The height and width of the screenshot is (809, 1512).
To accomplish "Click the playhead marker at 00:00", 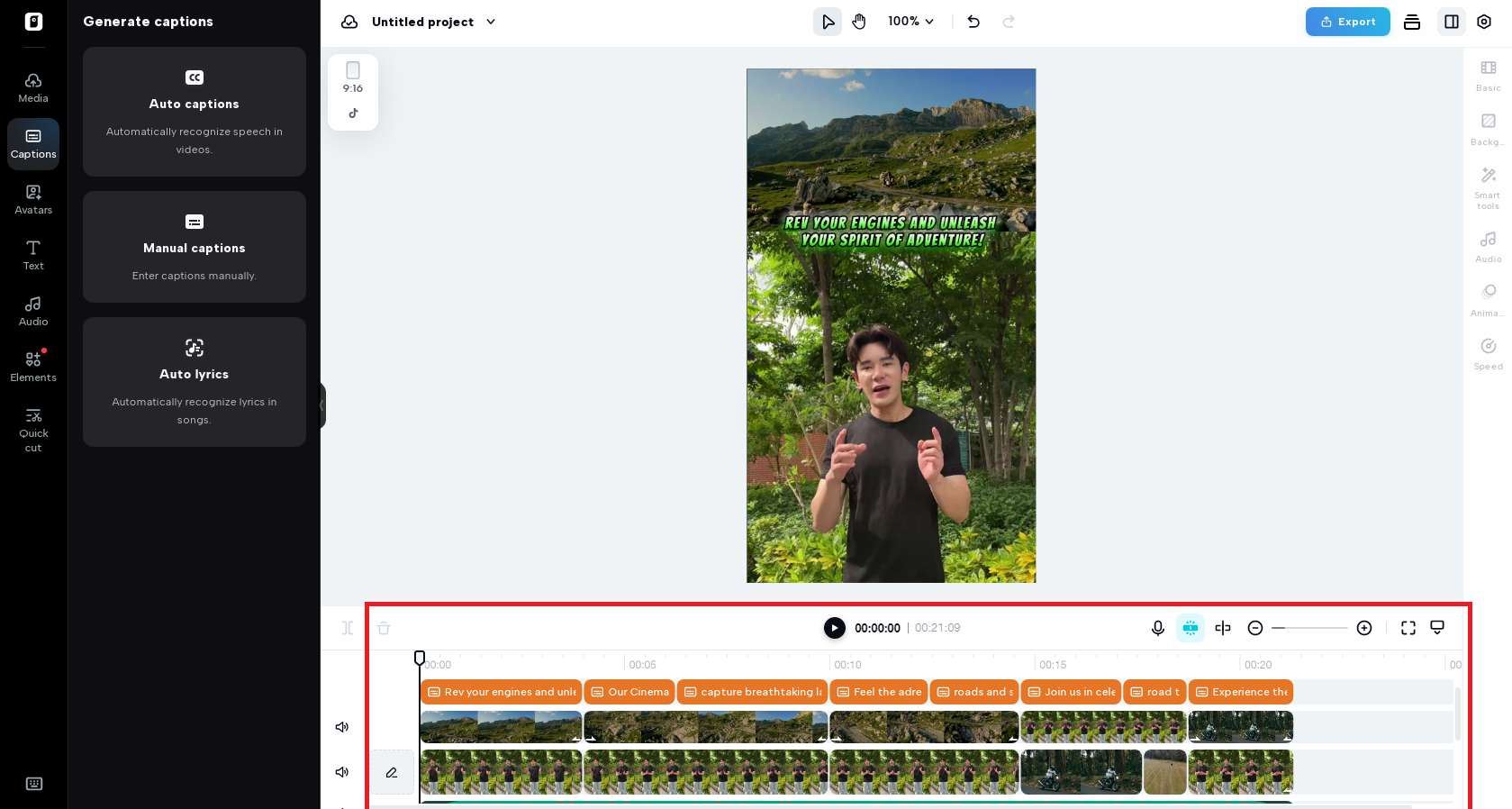I will (x=420, y=658).
